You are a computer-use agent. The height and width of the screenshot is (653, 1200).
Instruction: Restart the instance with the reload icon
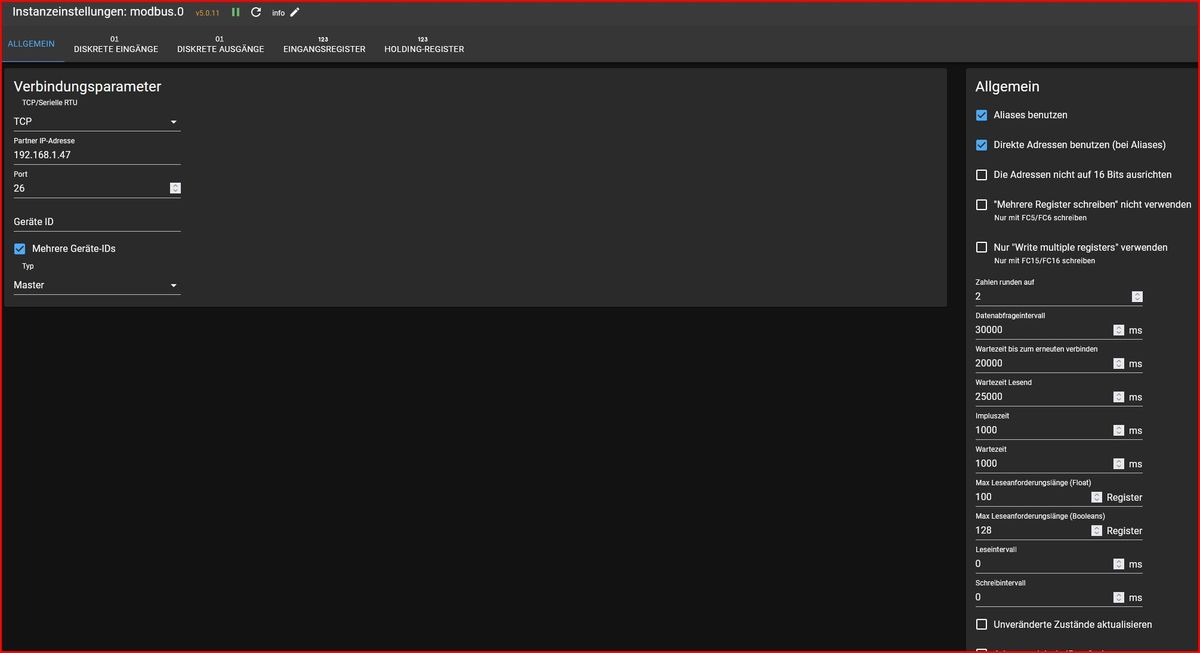(x=256, y=12)
